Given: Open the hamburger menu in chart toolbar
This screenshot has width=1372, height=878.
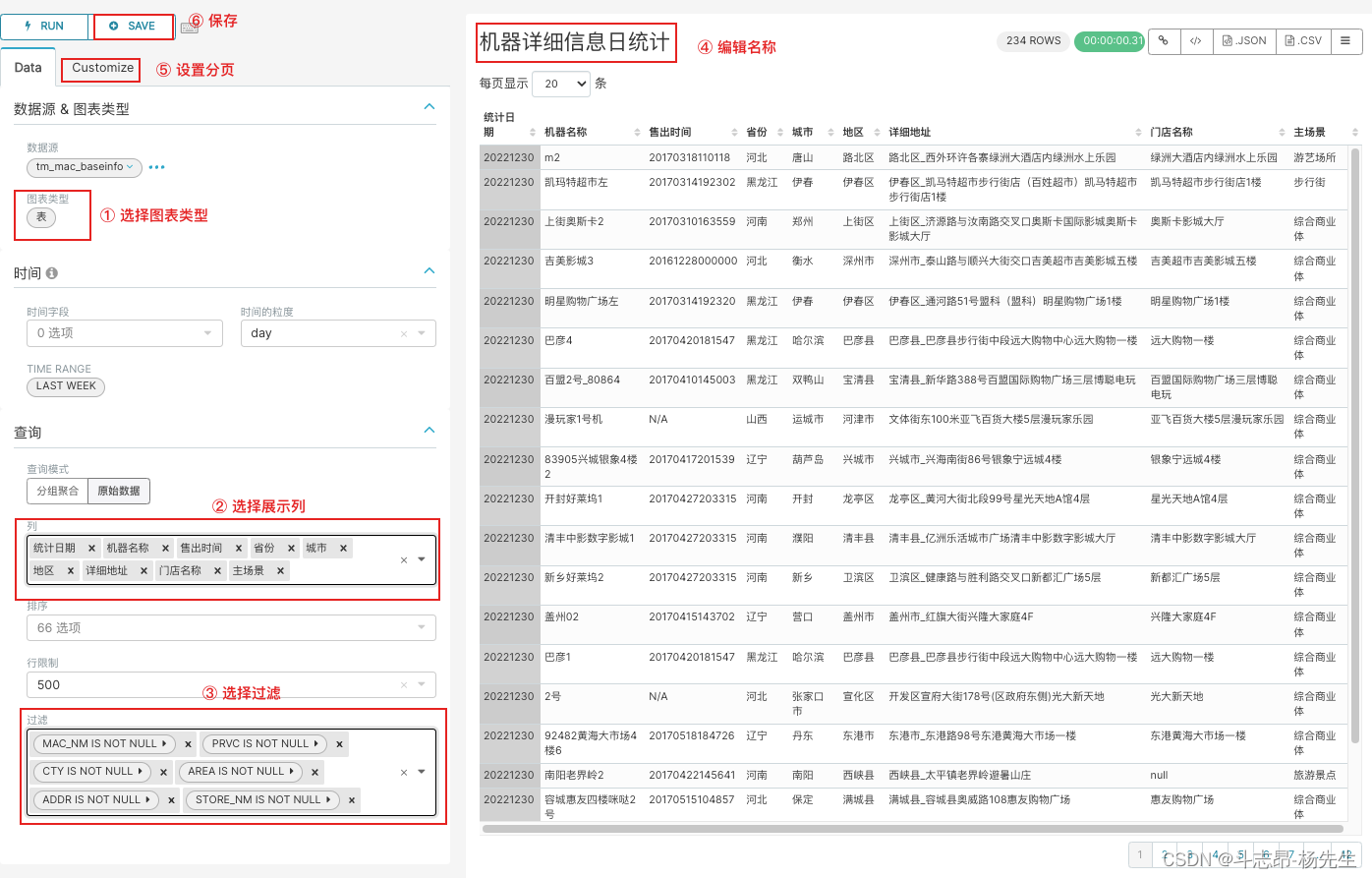Looking at the screenshot, I should [1345, 40].
